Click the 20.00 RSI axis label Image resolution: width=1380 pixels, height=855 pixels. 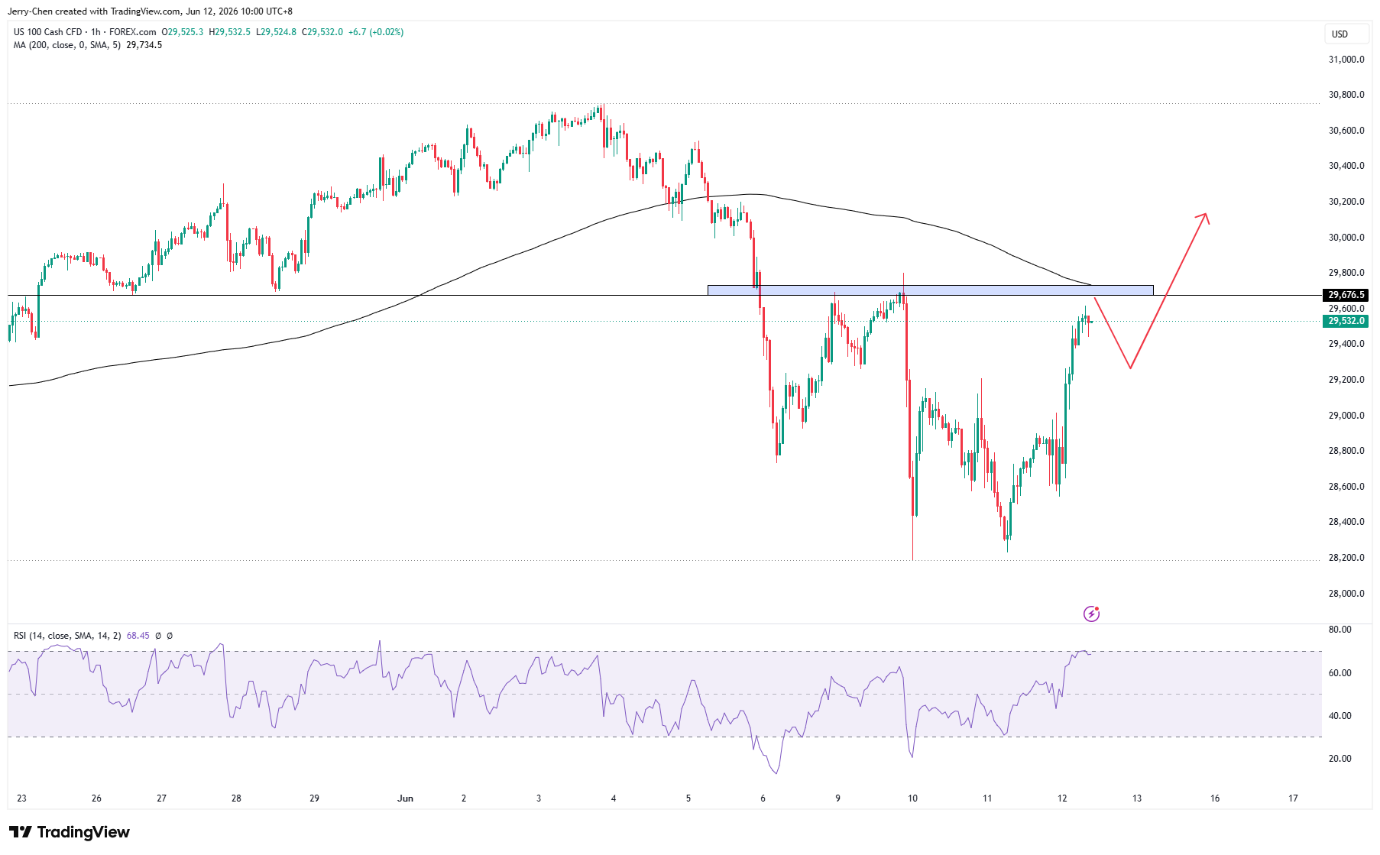[x=1340, y=759]
